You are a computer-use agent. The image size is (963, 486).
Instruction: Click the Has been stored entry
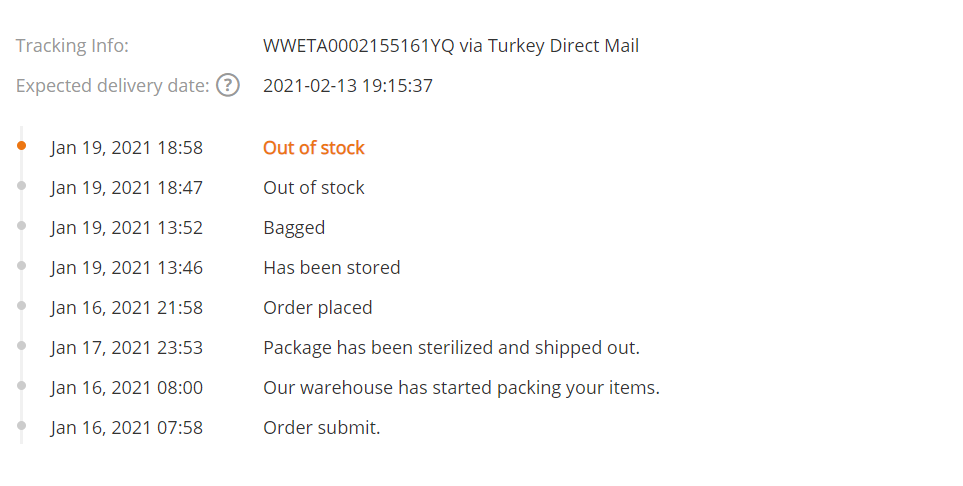[x=332, y=267]
